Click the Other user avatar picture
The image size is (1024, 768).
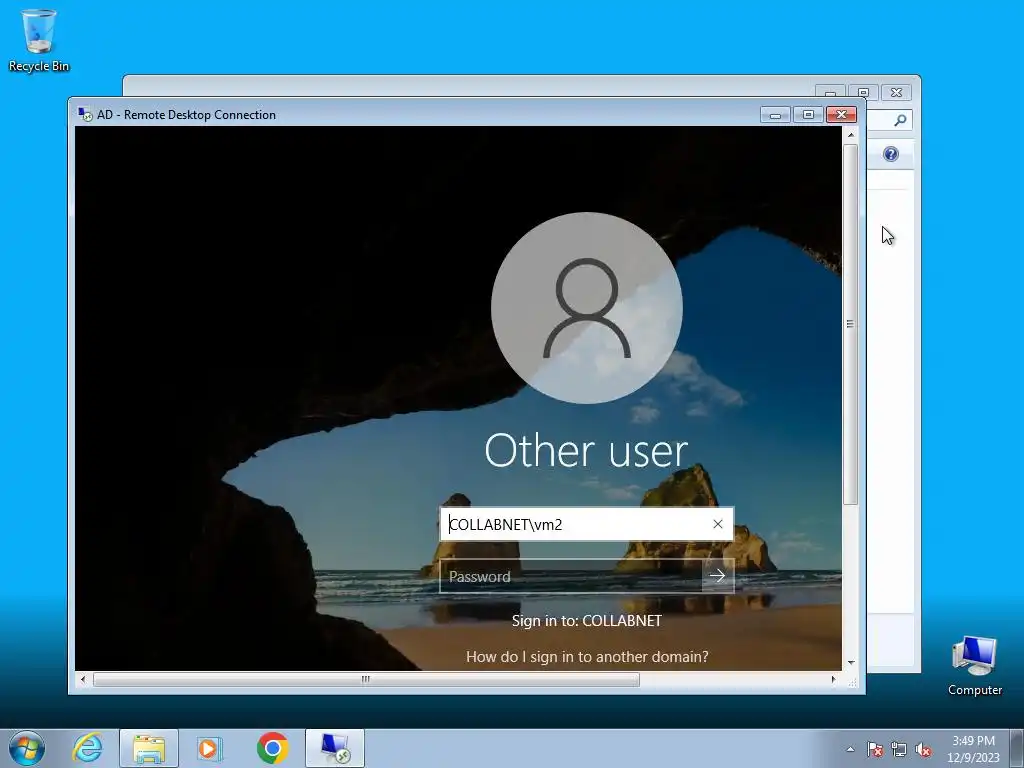pos(586,308)
